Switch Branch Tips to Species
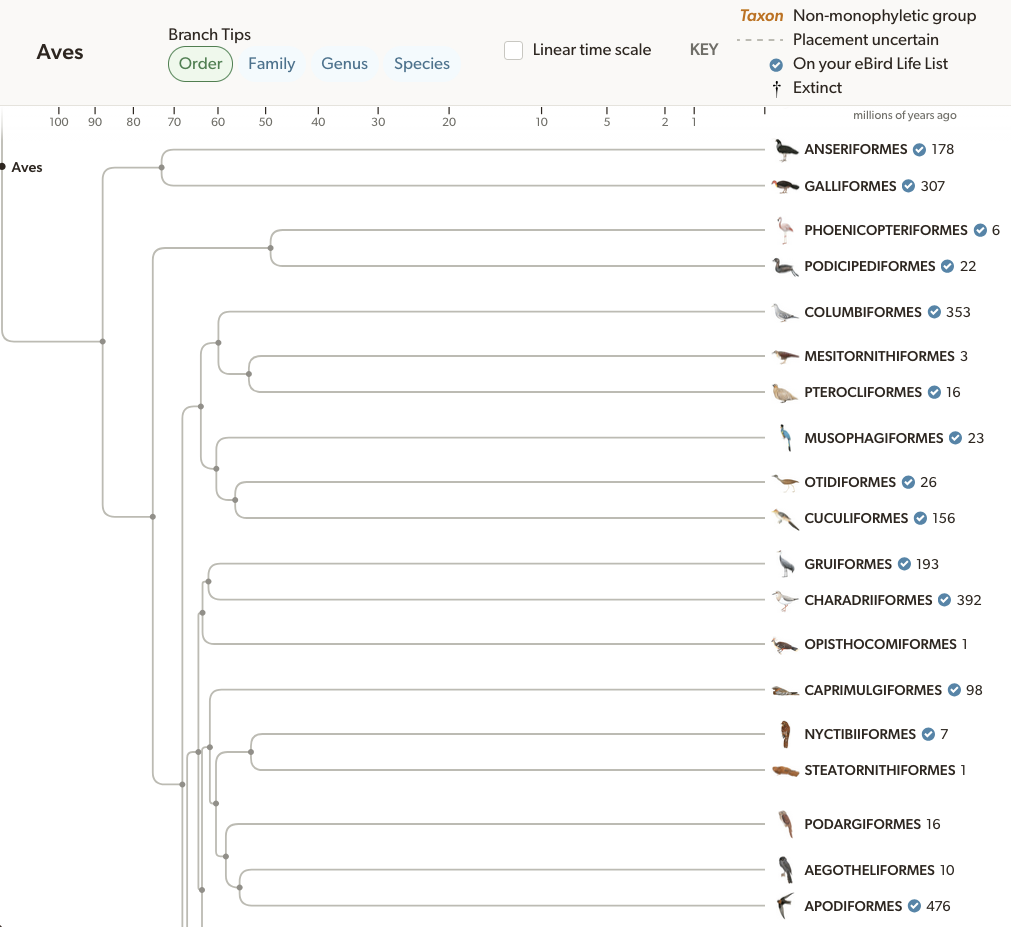Screen dimensions: 1011x927 [421, 63]
